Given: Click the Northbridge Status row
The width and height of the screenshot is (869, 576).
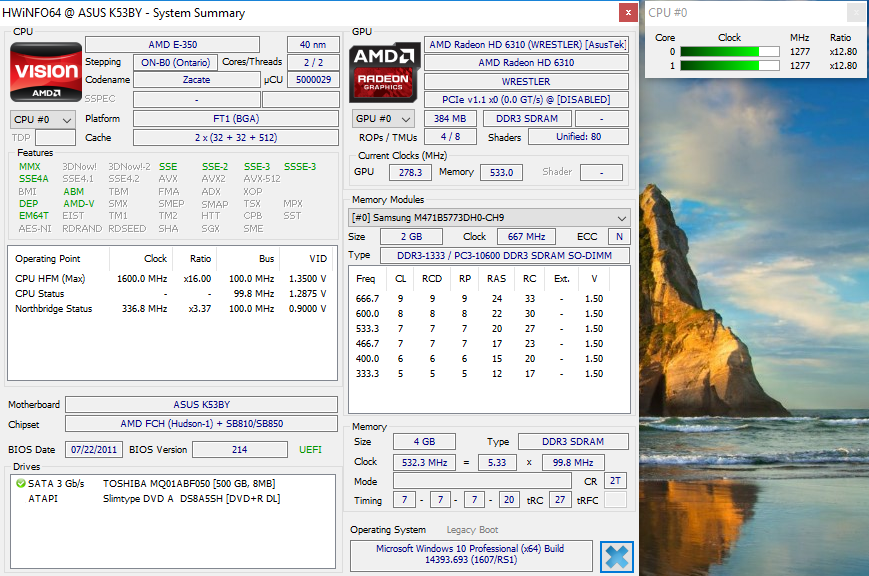Looking at the screenshot, I should tap(172, 308).
